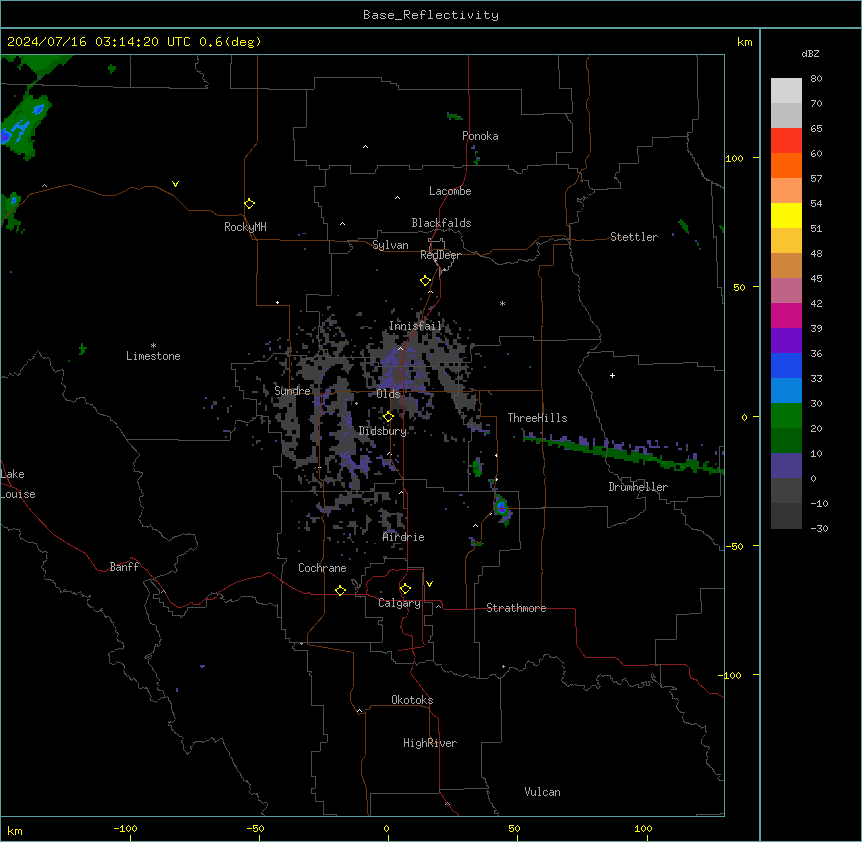
Task: Click the RedDeer city label
Action: click(440, 255)
